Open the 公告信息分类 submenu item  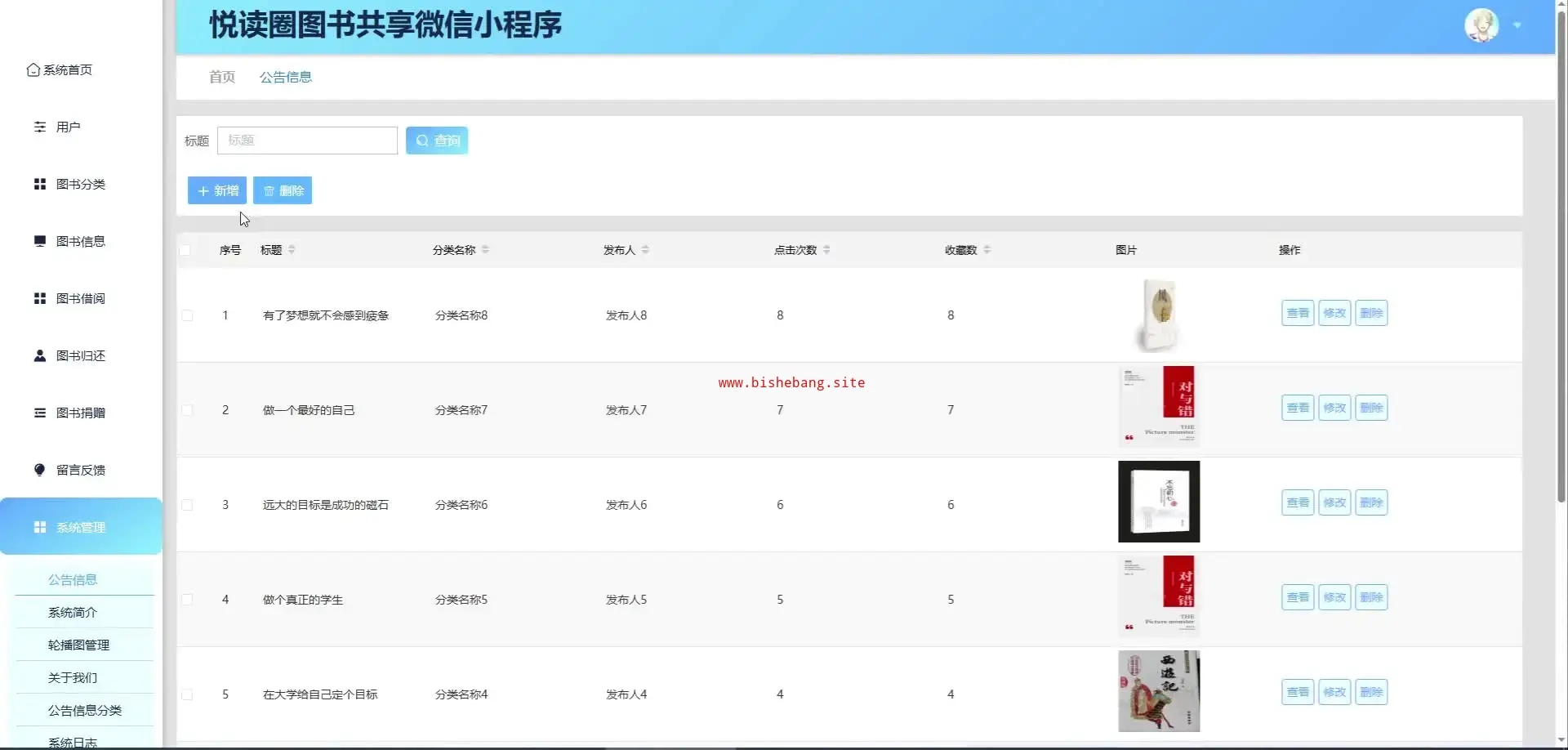click(x=84, y=710)
